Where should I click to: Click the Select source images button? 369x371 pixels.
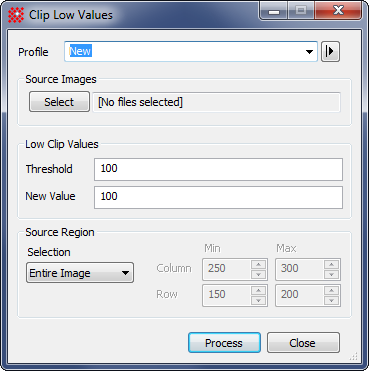pos(59,102)
